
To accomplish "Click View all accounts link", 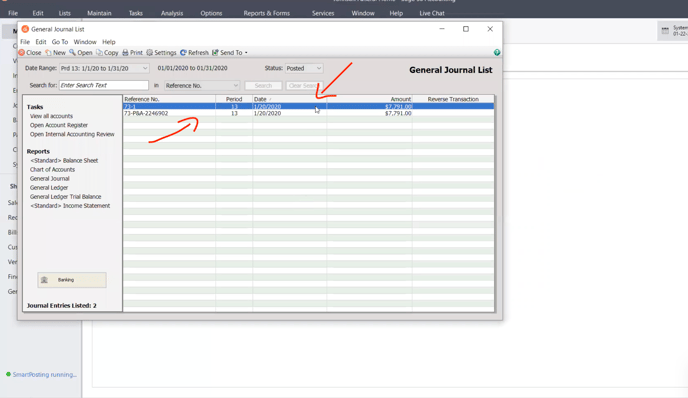I will coord(51,116).
